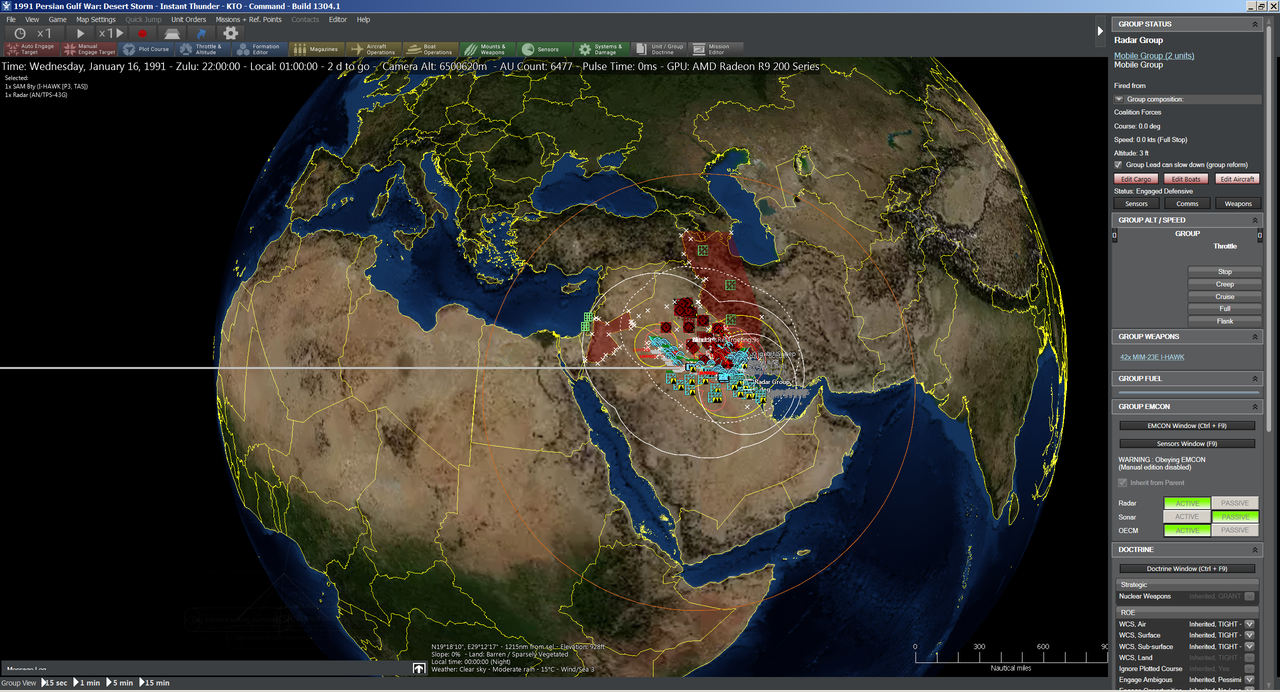Set Radar to PASSIVE
The width and height of the screenshot is (1280, 692).
pos(1235,503)
